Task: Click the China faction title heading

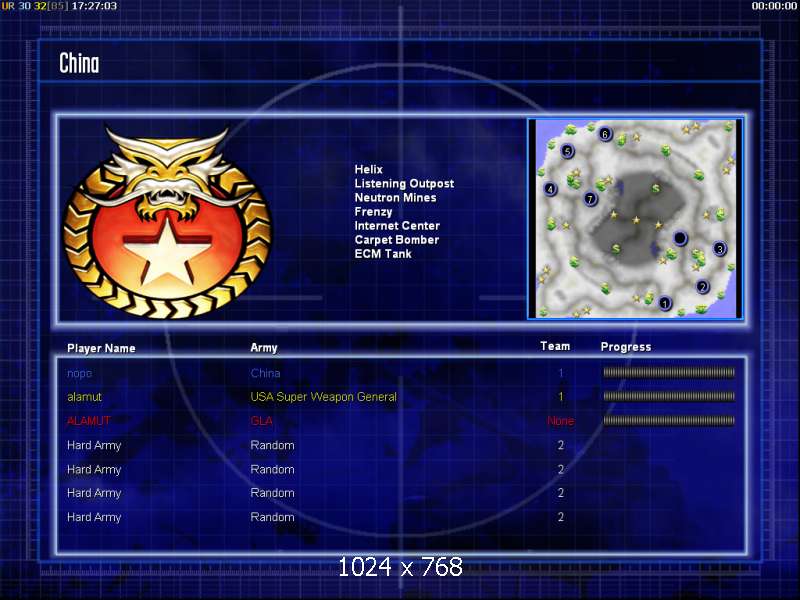Action: pos(79,63)
